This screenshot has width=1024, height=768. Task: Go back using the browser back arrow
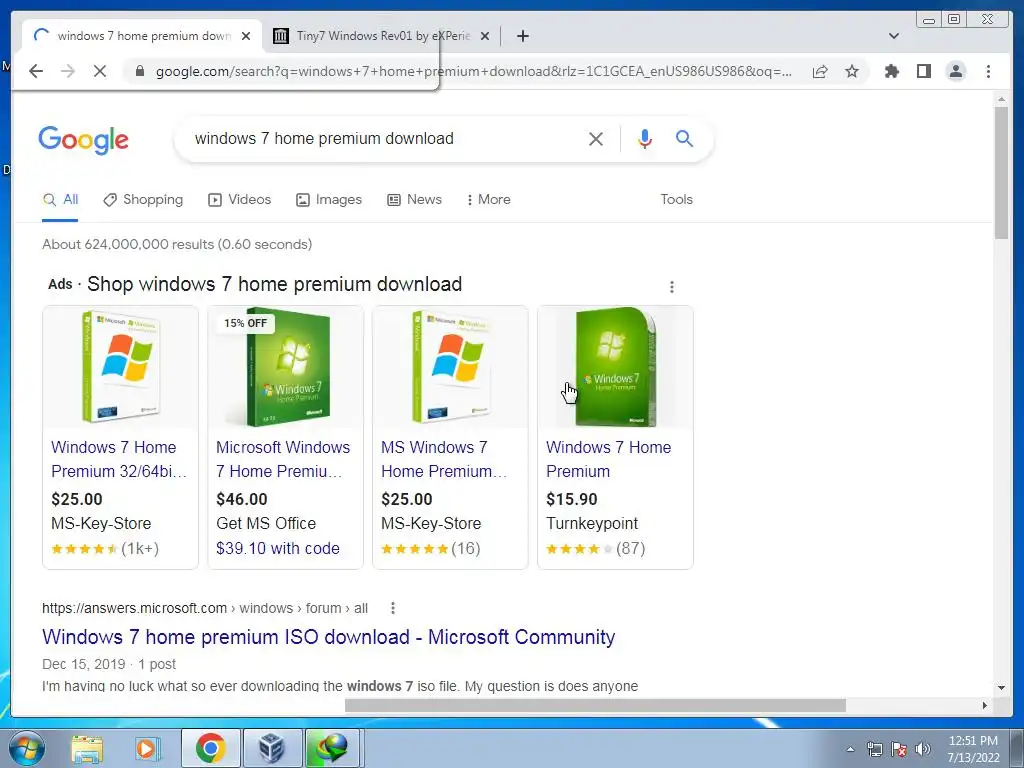click(36, 71)
